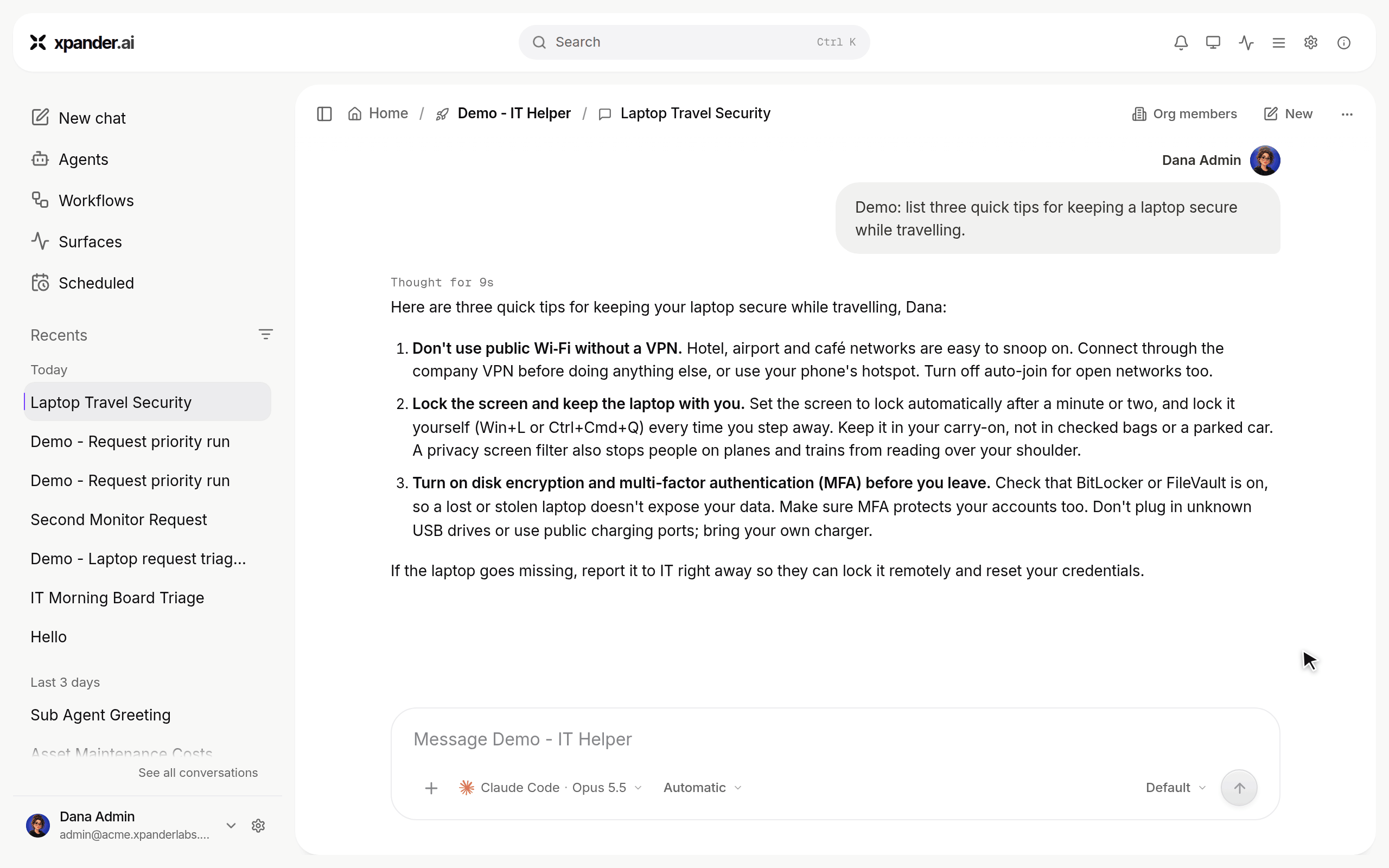Click the monitor icon in top bar

pos(1213,42)
